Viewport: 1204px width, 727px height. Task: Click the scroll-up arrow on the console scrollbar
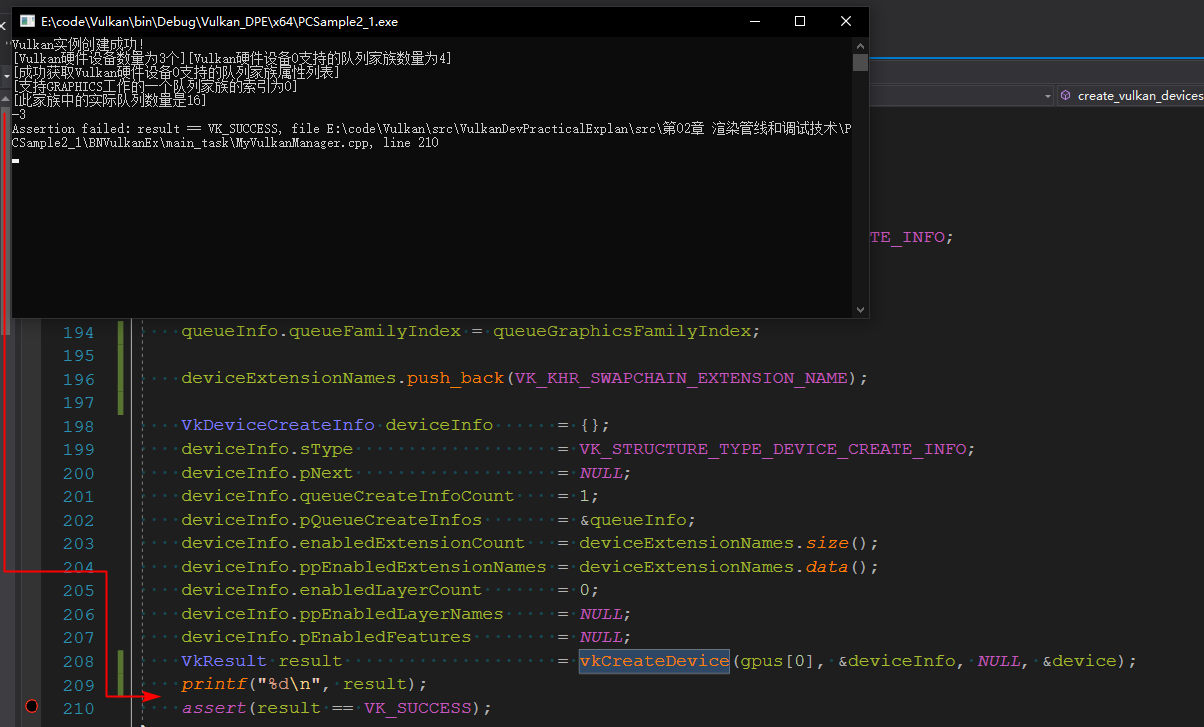click(860, 45)
